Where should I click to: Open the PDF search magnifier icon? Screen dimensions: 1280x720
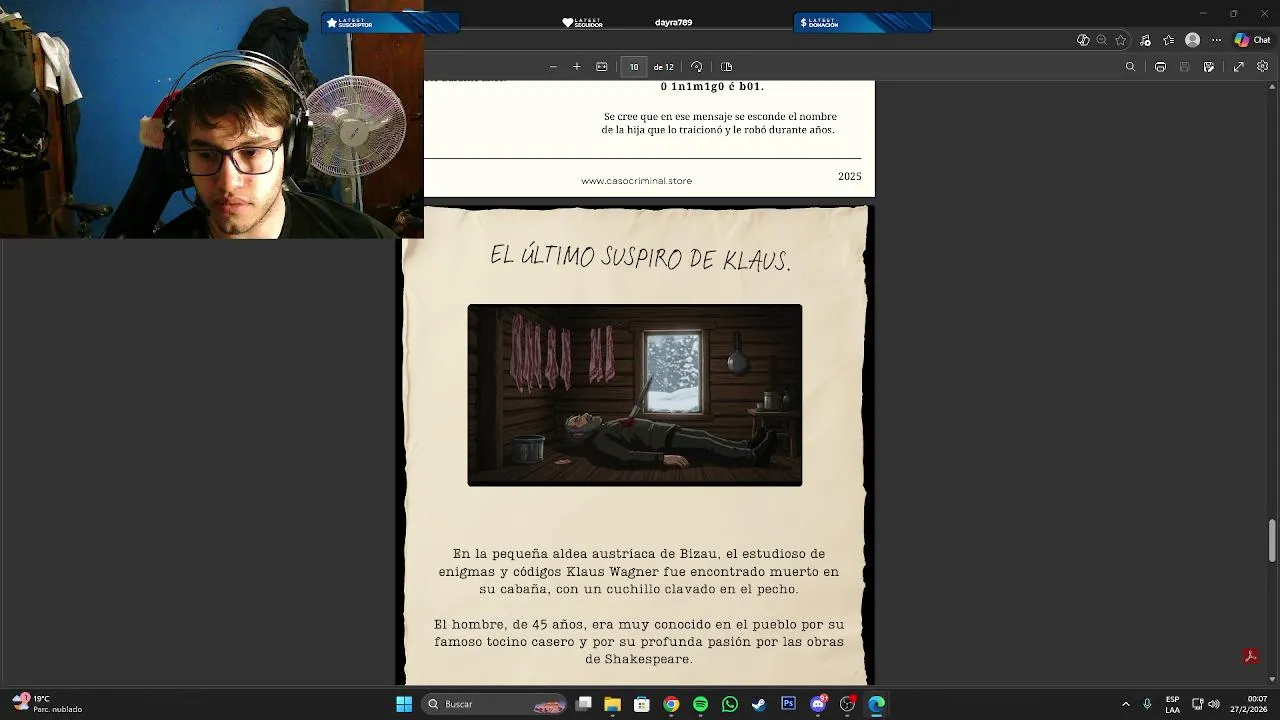(x=1131, y=67)
